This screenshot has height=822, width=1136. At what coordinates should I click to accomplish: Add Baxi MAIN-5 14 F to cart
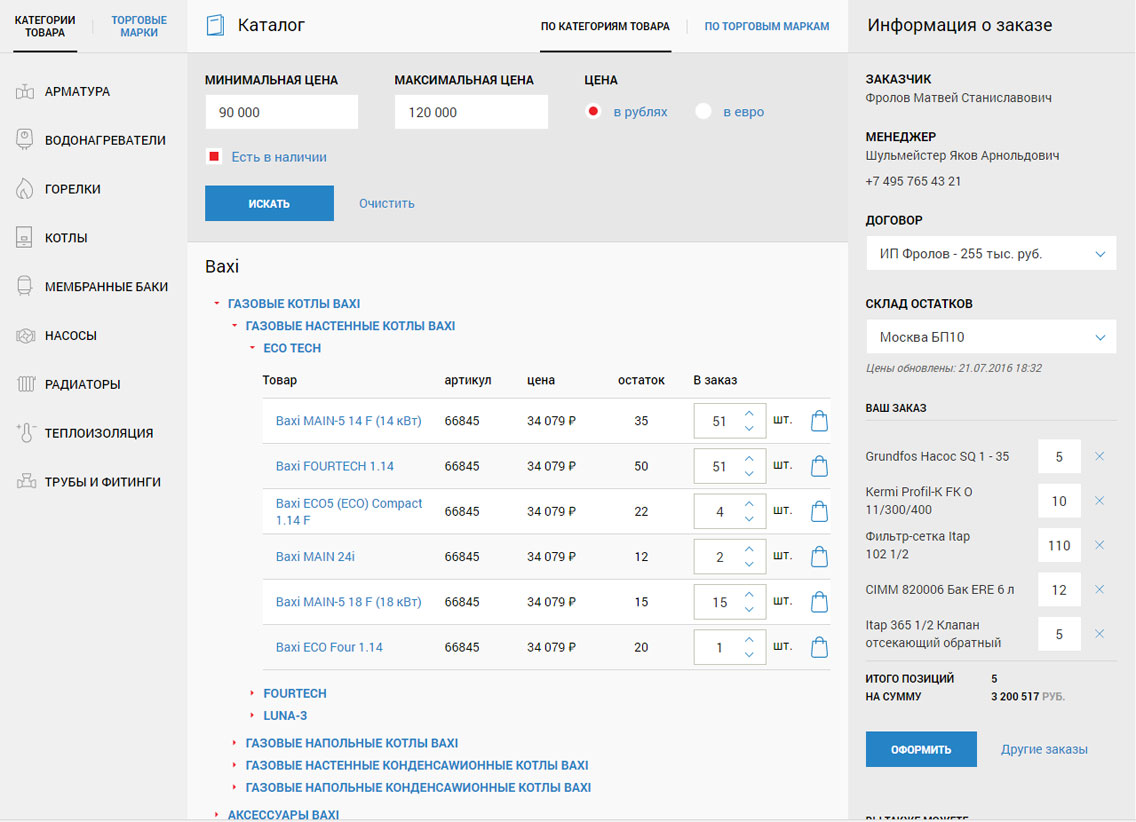pos(819,421)
